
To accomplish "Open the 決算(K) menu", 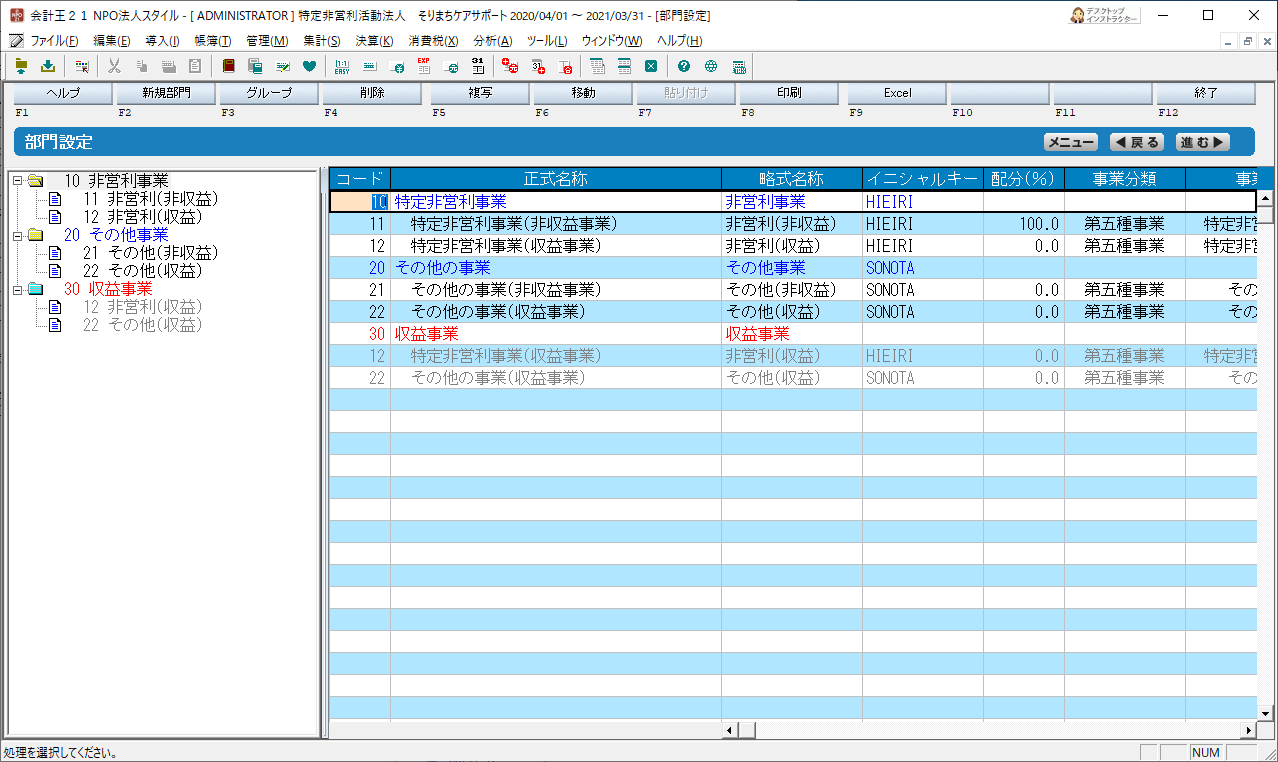I will click(x=374, y=41).
